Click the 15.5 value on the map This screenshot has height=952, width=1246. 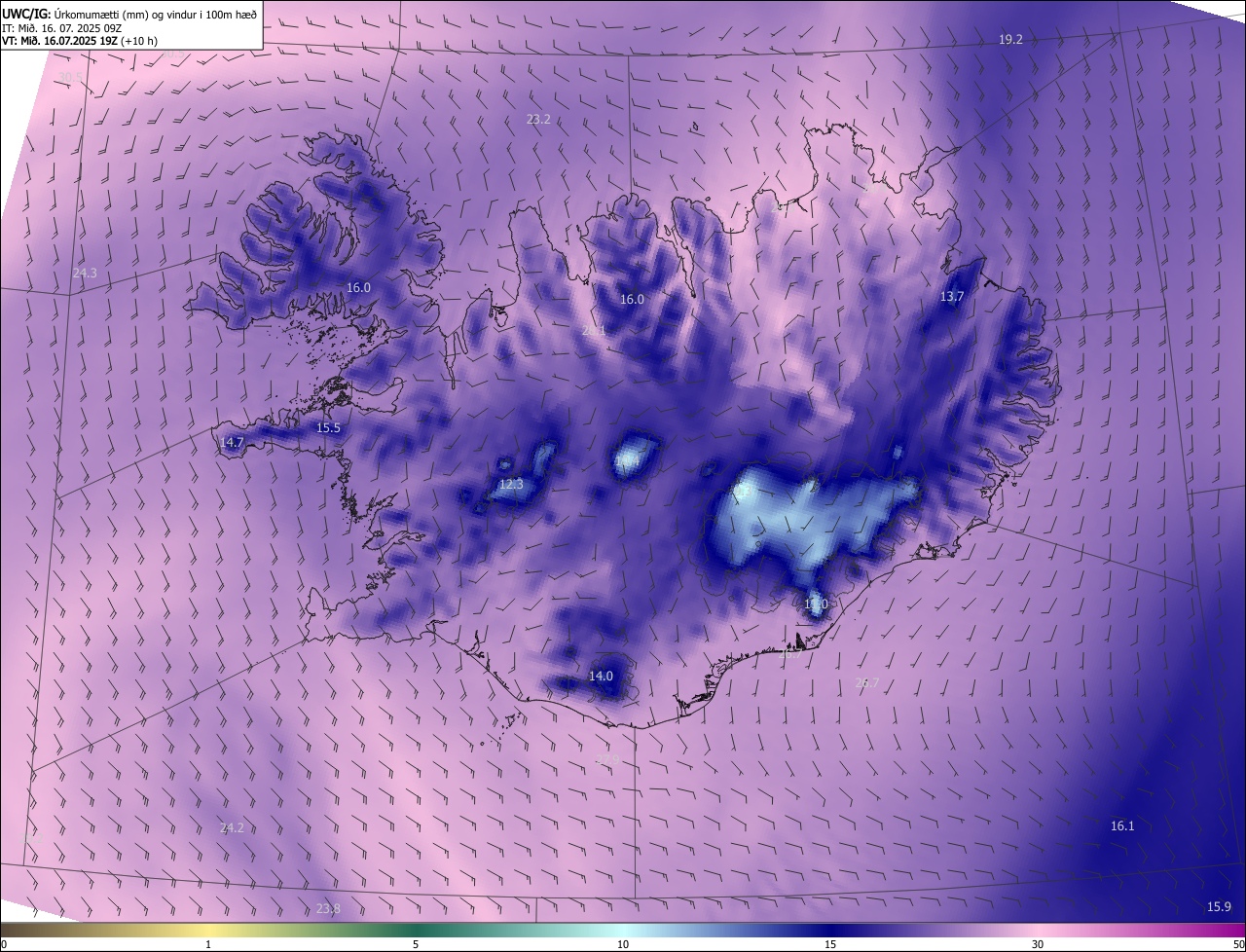pos(329,428)
